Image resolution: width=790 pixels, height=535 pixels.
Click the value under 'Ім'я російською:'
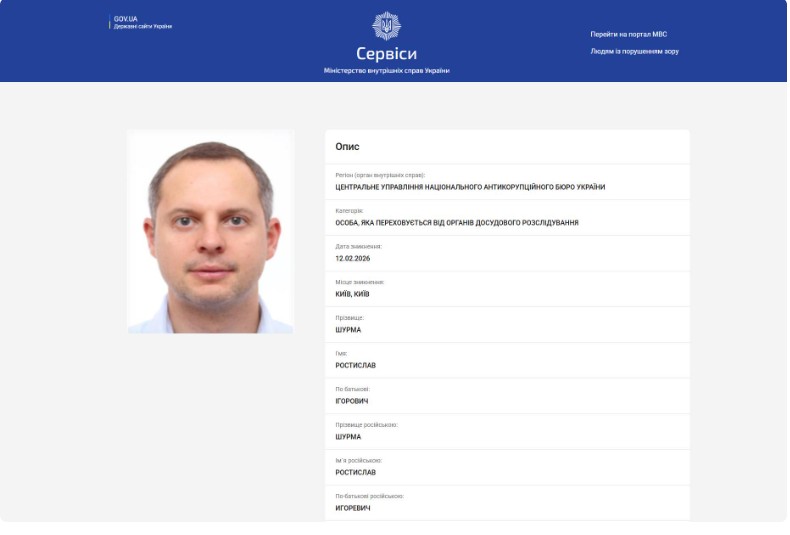pos(355,472)
